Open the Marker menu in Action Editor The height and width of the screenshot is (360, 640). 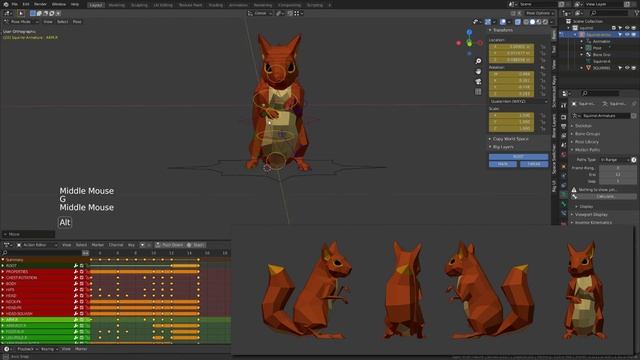coord(98,245)
